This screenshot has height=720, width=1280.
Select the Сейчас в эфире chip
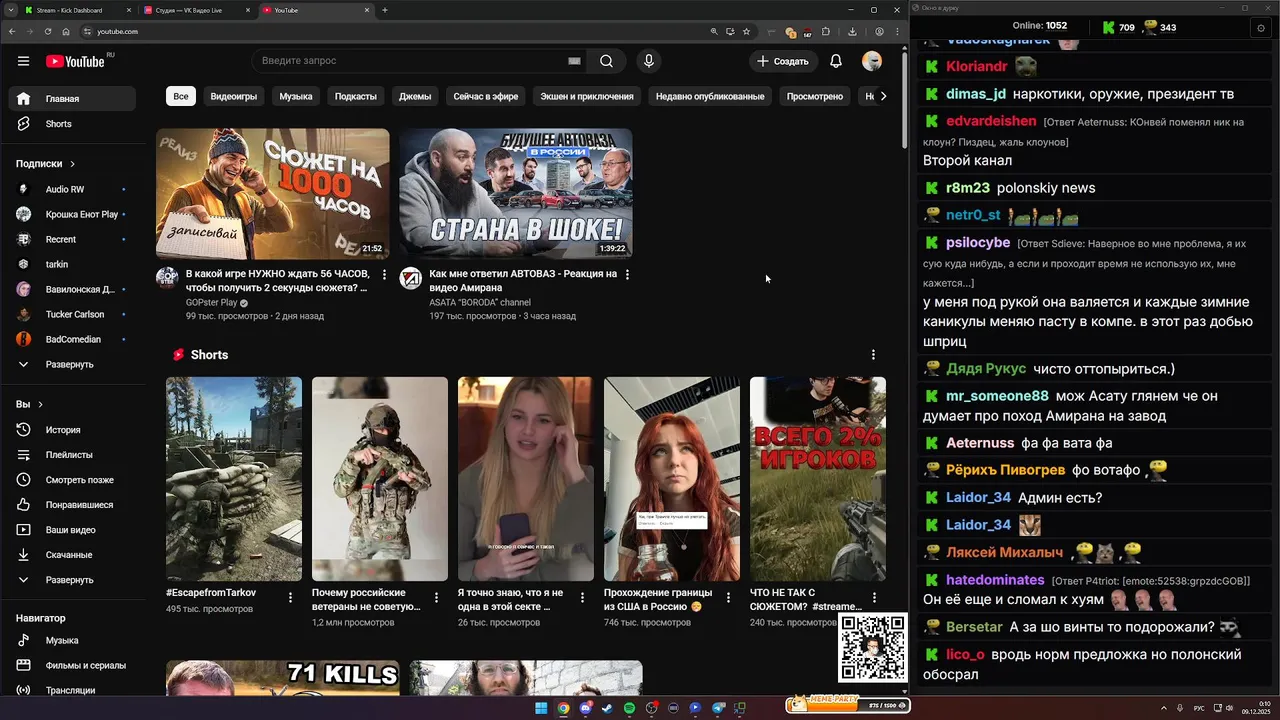(486, 97)
